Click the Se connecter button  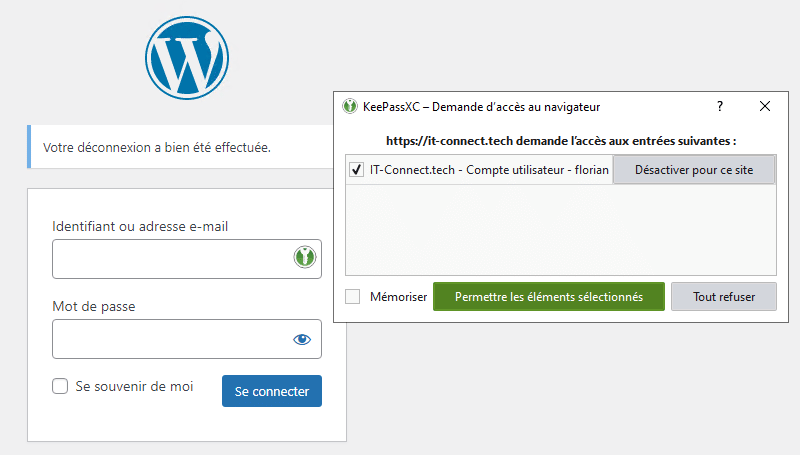[x=272, y=391]
